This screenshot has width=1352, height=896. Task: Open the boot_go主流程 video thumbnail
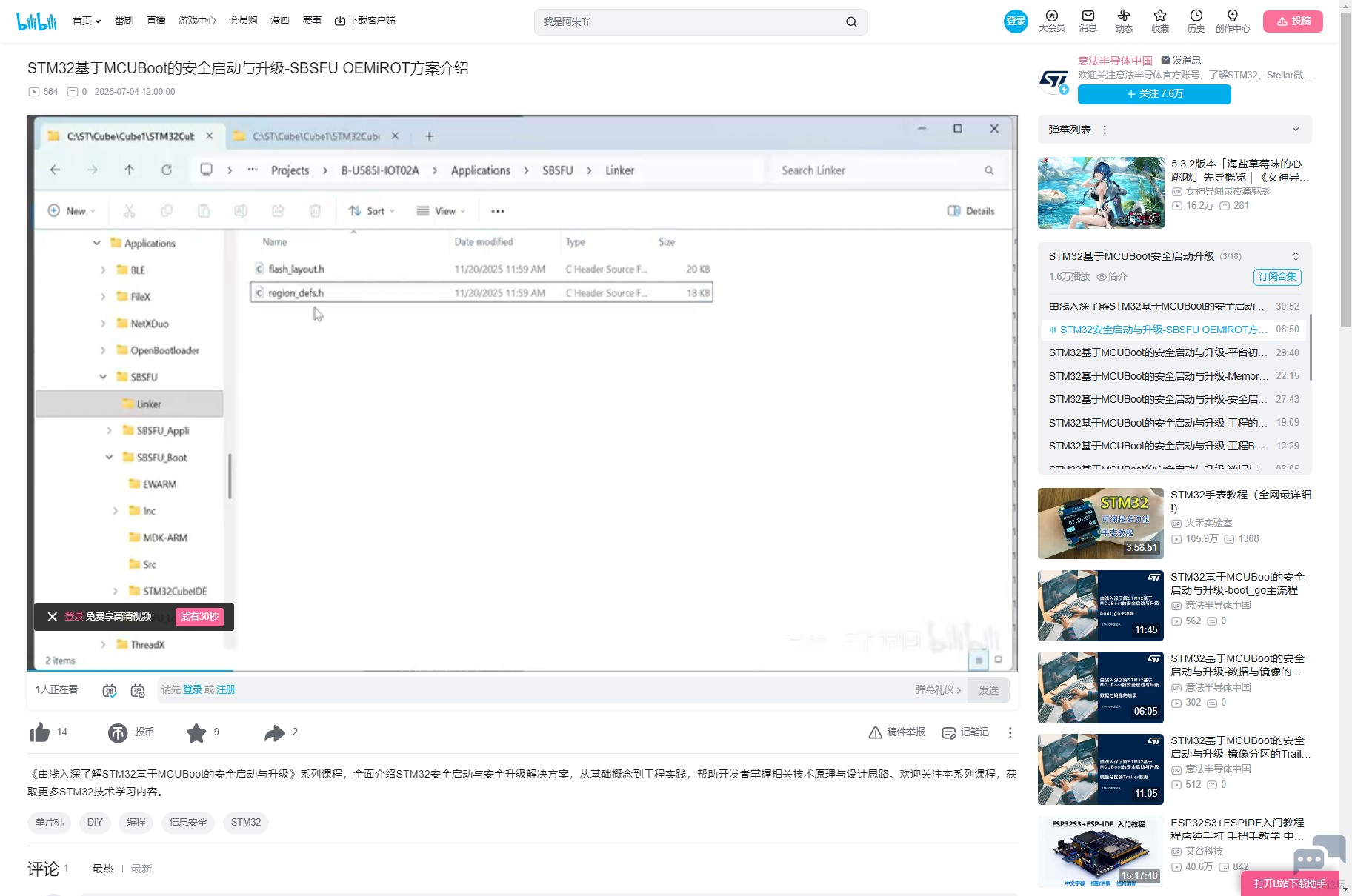coord(1101,606)
